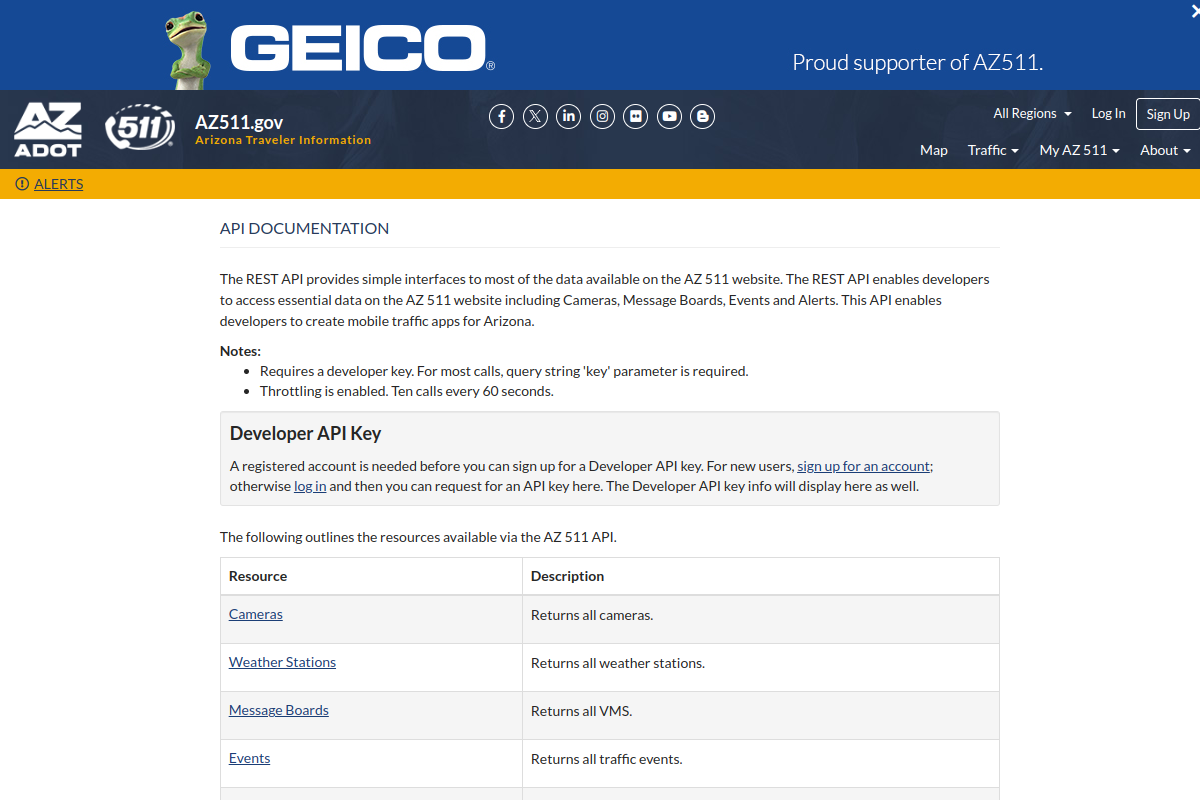Click the GEICO gecko banner ad
The image size is (1200, 800).
pyautogui.click(x=600, y=45)
